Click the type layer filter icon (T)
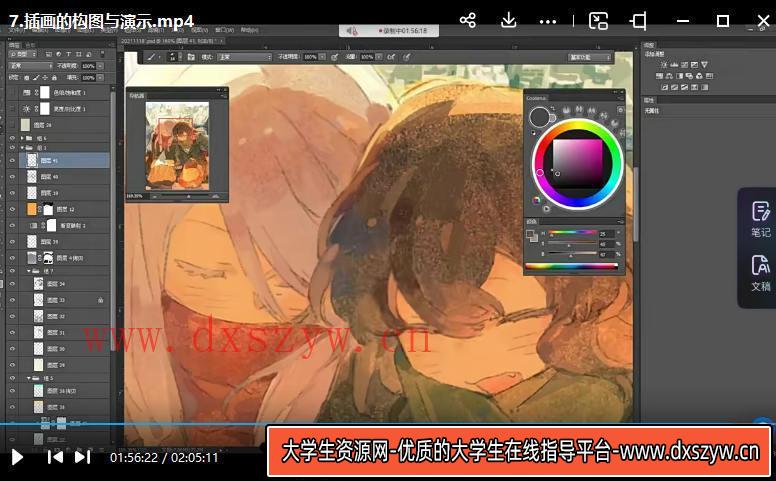Image resolution: width=776 pixels, height=481 pixels. [x=68, y=54]
